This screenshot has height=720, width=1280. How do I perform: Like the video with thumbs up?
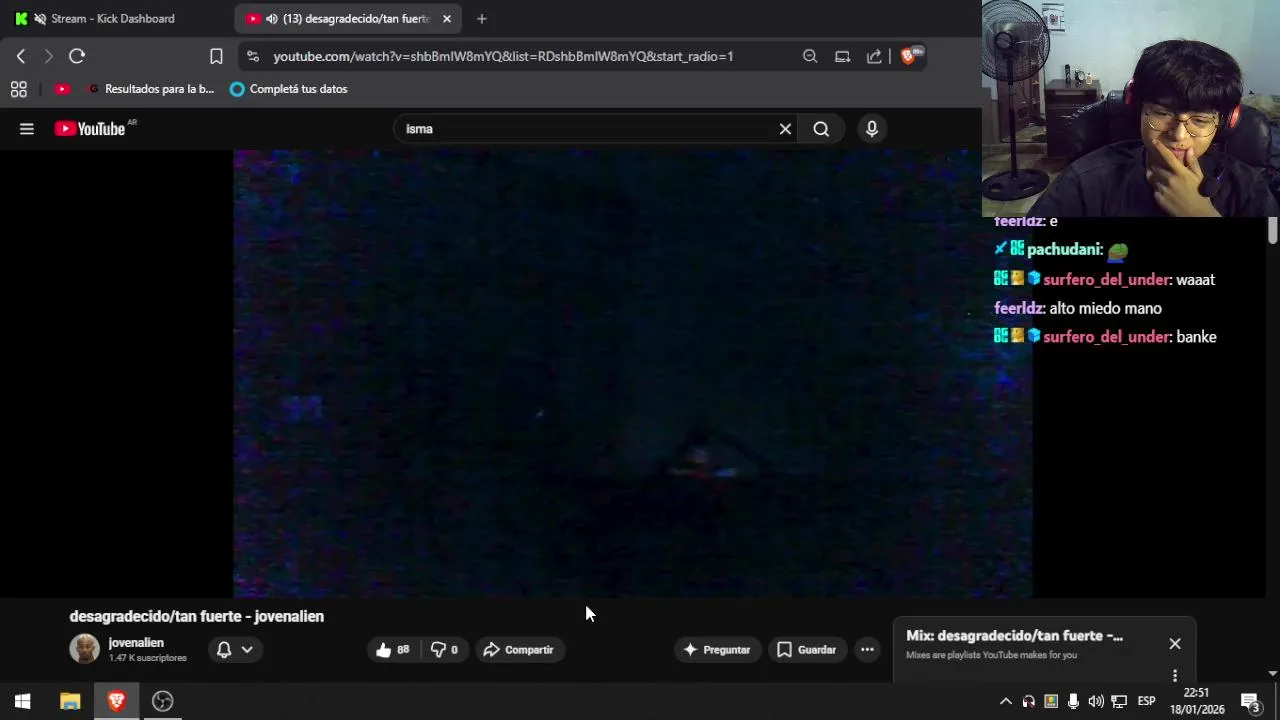393,650
